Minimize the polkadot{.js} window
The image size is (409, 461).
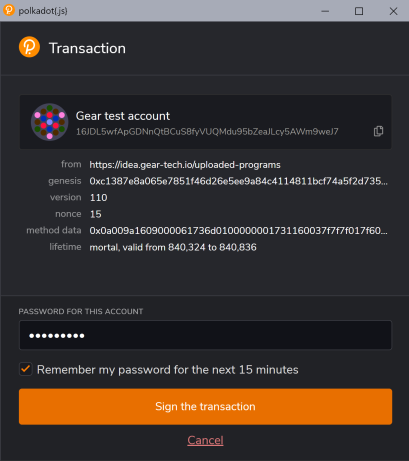[x=325, y=11]
